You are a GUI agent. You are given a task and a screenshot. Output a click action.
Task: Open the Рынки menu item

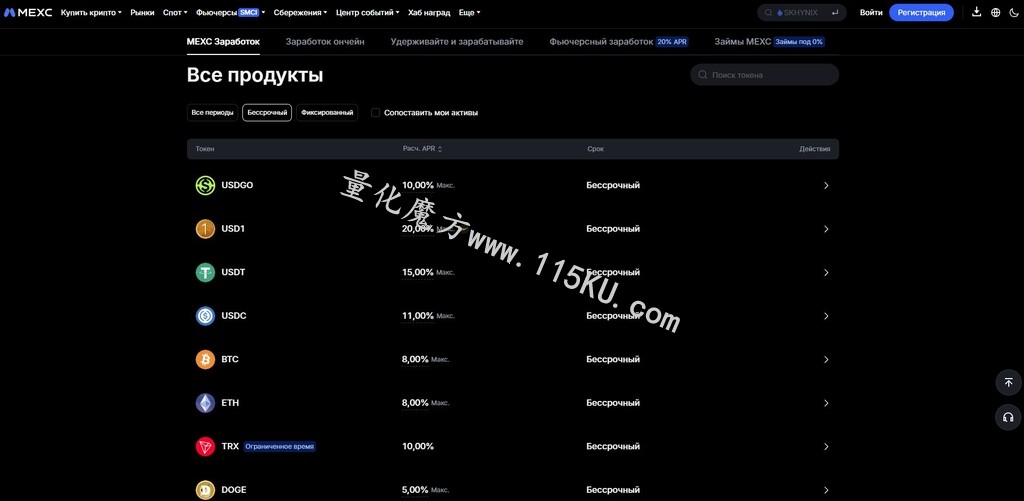pyautogui.click(x=142, y=12)
